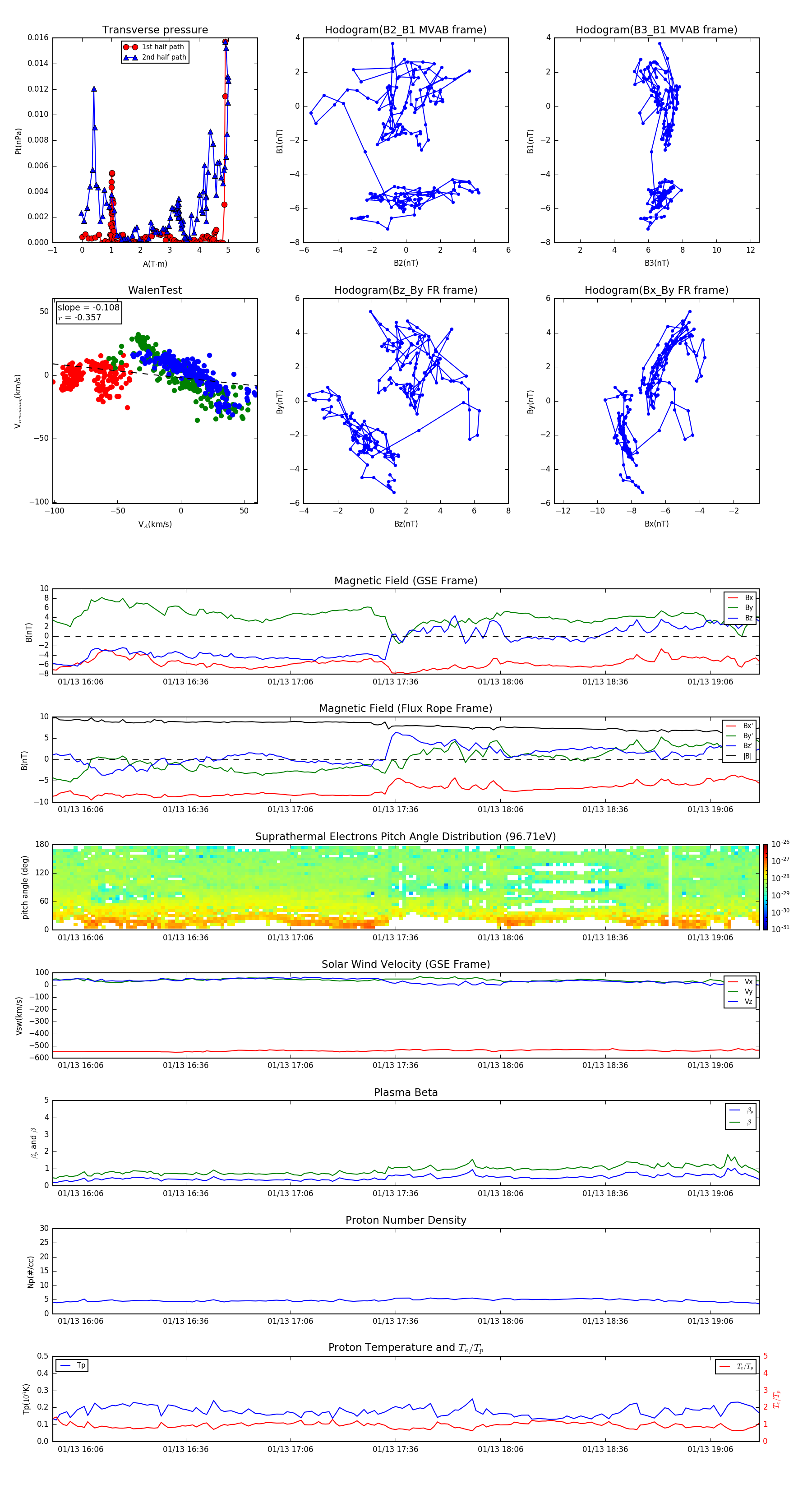
Task: Click the 'Plasma Beta' plot title
Action: 406,1093
